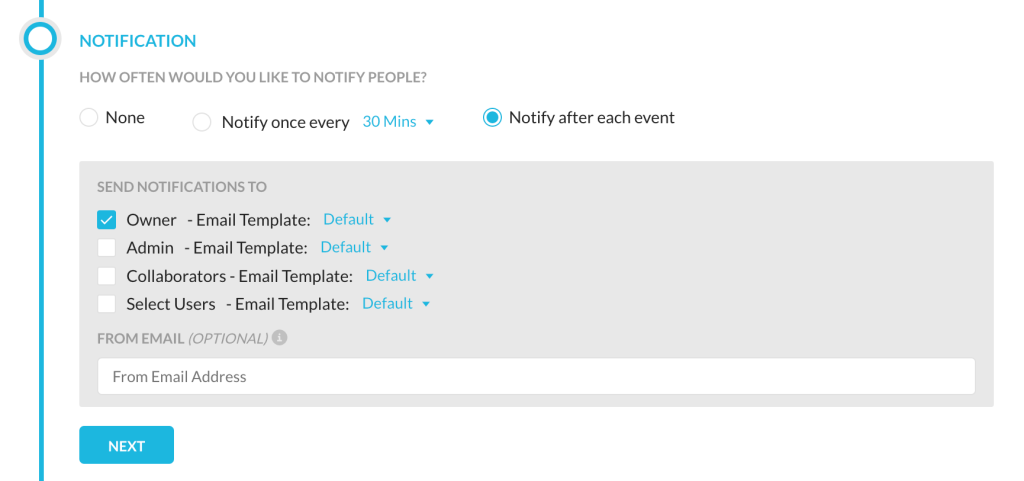Screen dimensions: 1024x481
Task: Open the Admin email template Default dropdown
Action: [x=354, y=247]
